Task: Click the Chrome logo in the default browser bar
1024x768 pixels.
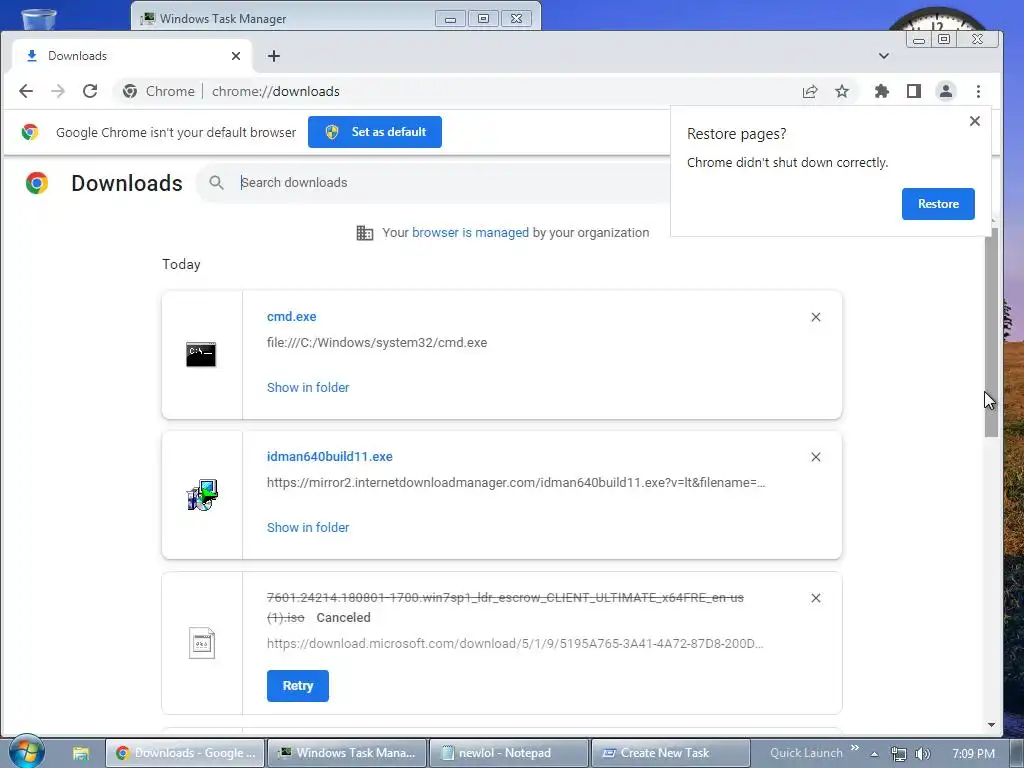Action: (29, 132)
